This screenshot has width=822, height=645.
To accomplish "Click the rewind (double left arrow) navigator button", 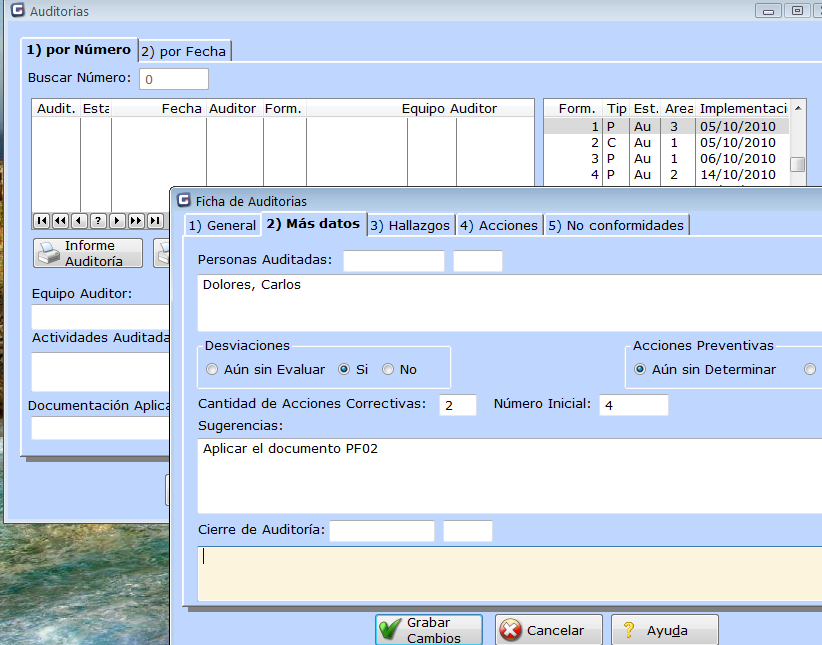I will 60,221.
